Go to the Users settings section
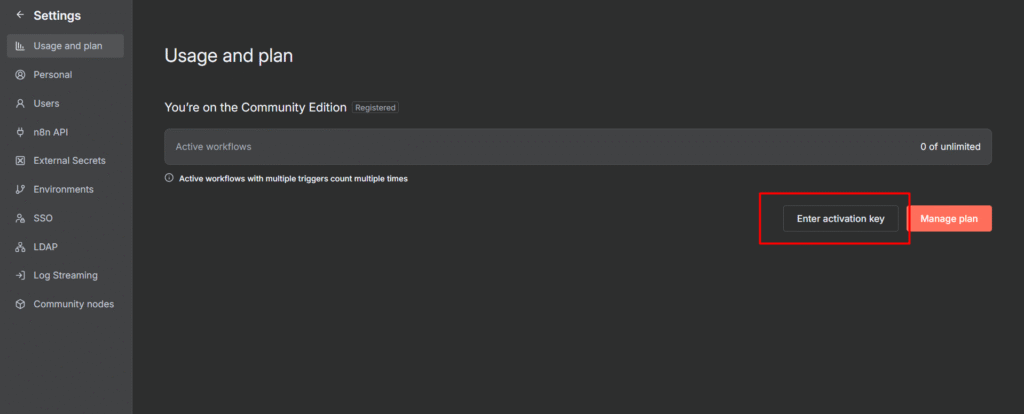Screen dimensions: 1024x414 click(46, 103)
